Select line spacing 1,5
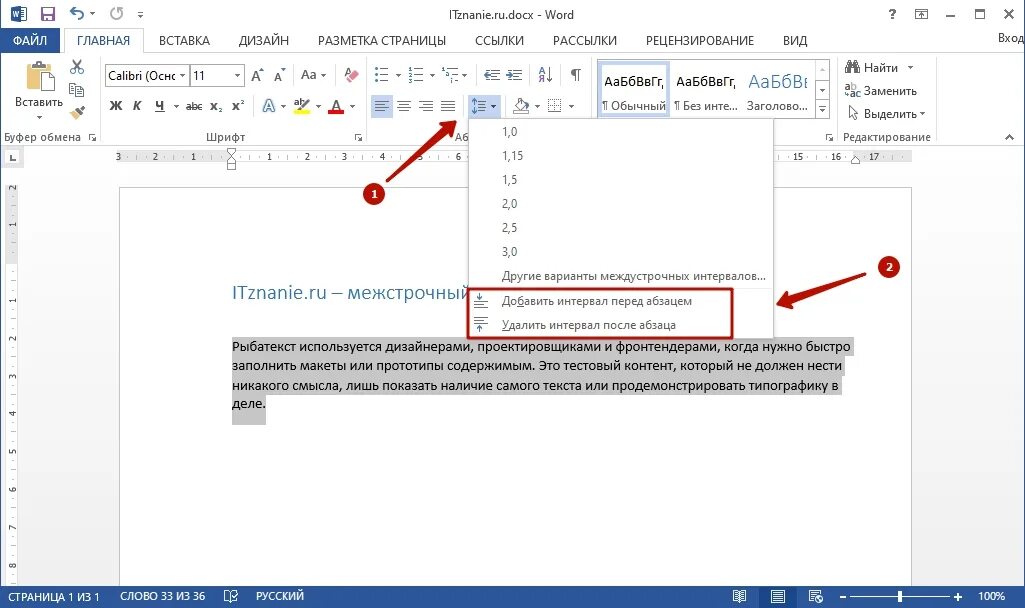Screen dimensions: 1025x608 coord(621,180)
